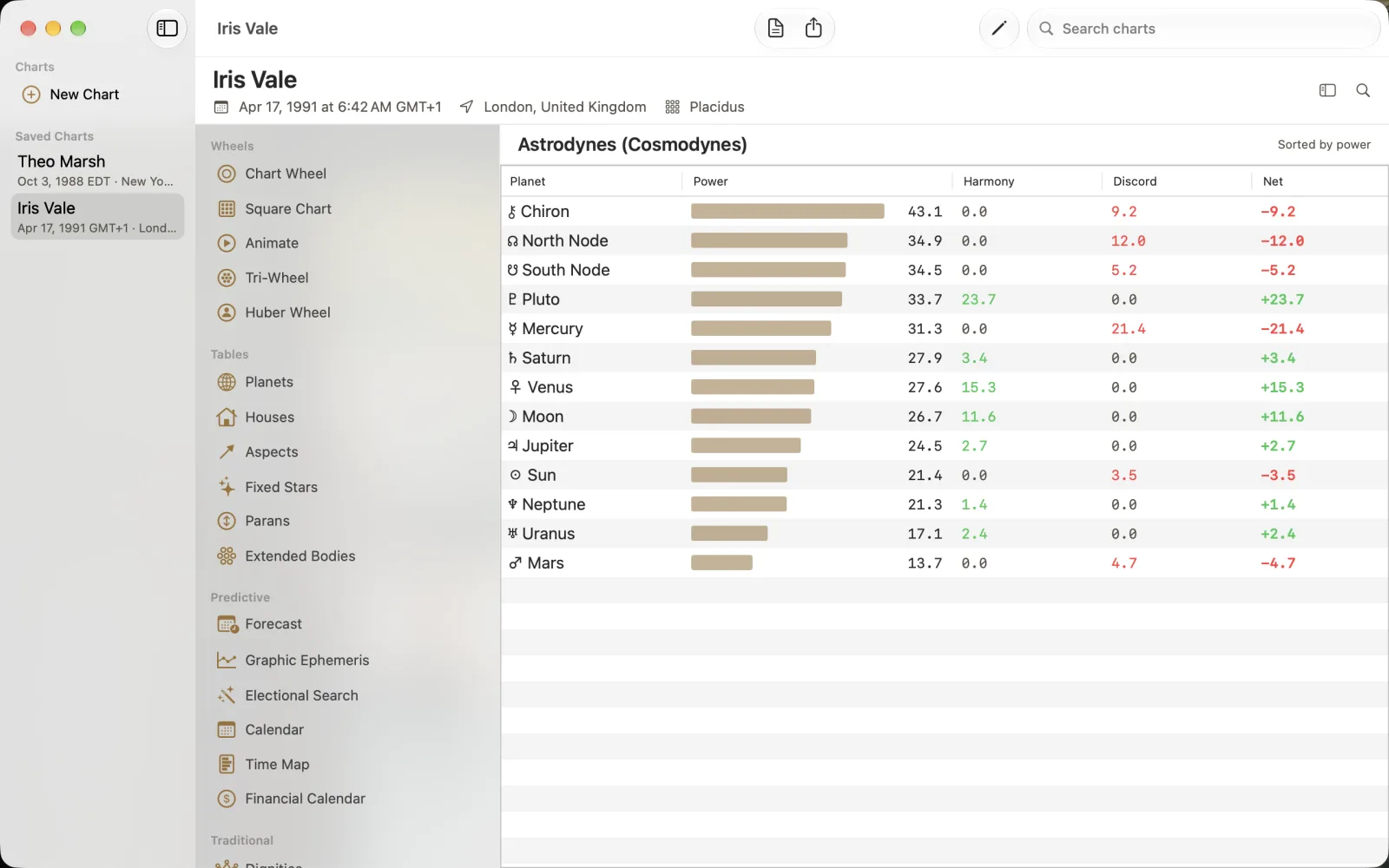Toggle the sidebar visibility button

pyautogui.click(x=167, y=29)
